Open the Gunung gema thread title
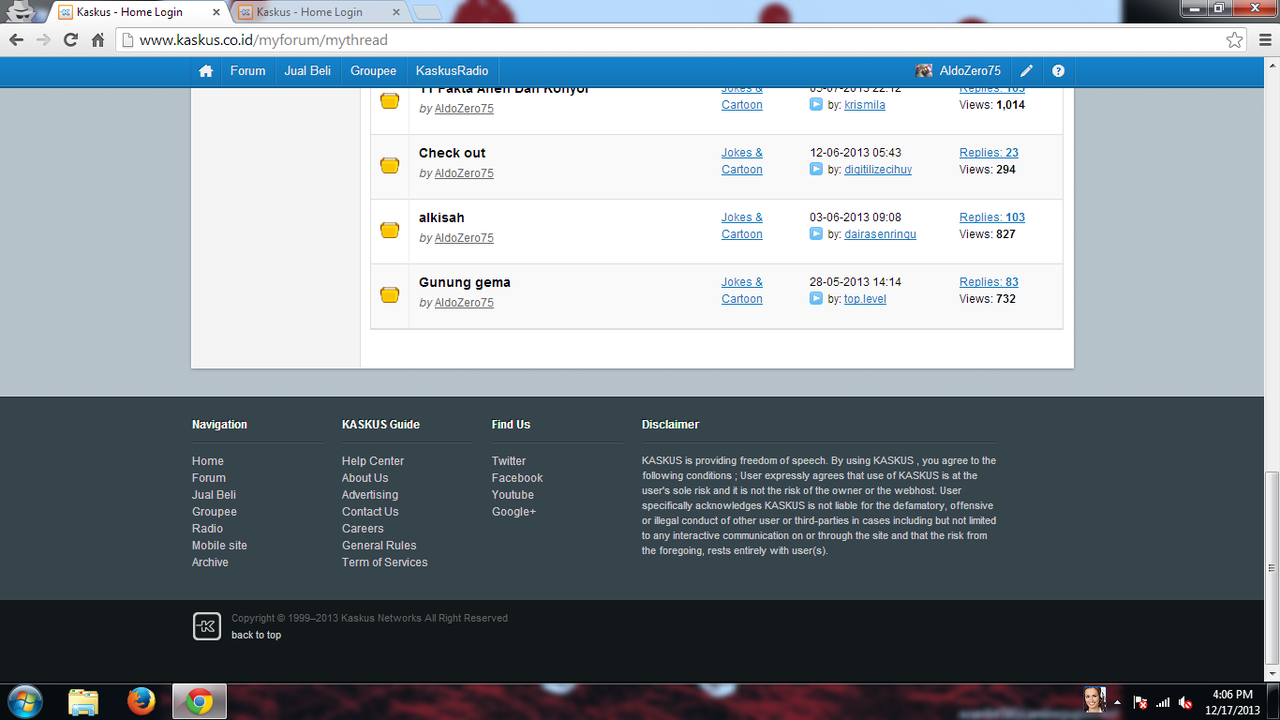 [465, 283]
